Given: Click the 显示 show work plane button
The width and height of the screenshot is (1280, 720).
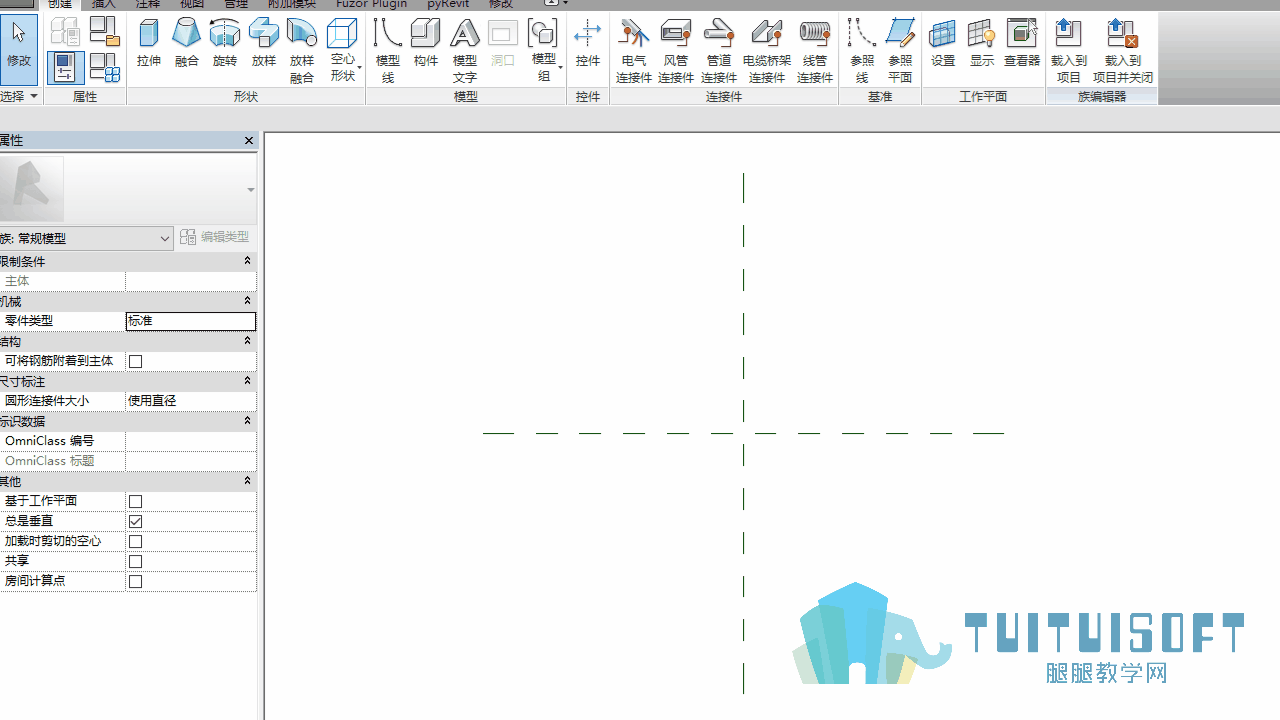Looking at the screenshot, I should pos(982,44).
